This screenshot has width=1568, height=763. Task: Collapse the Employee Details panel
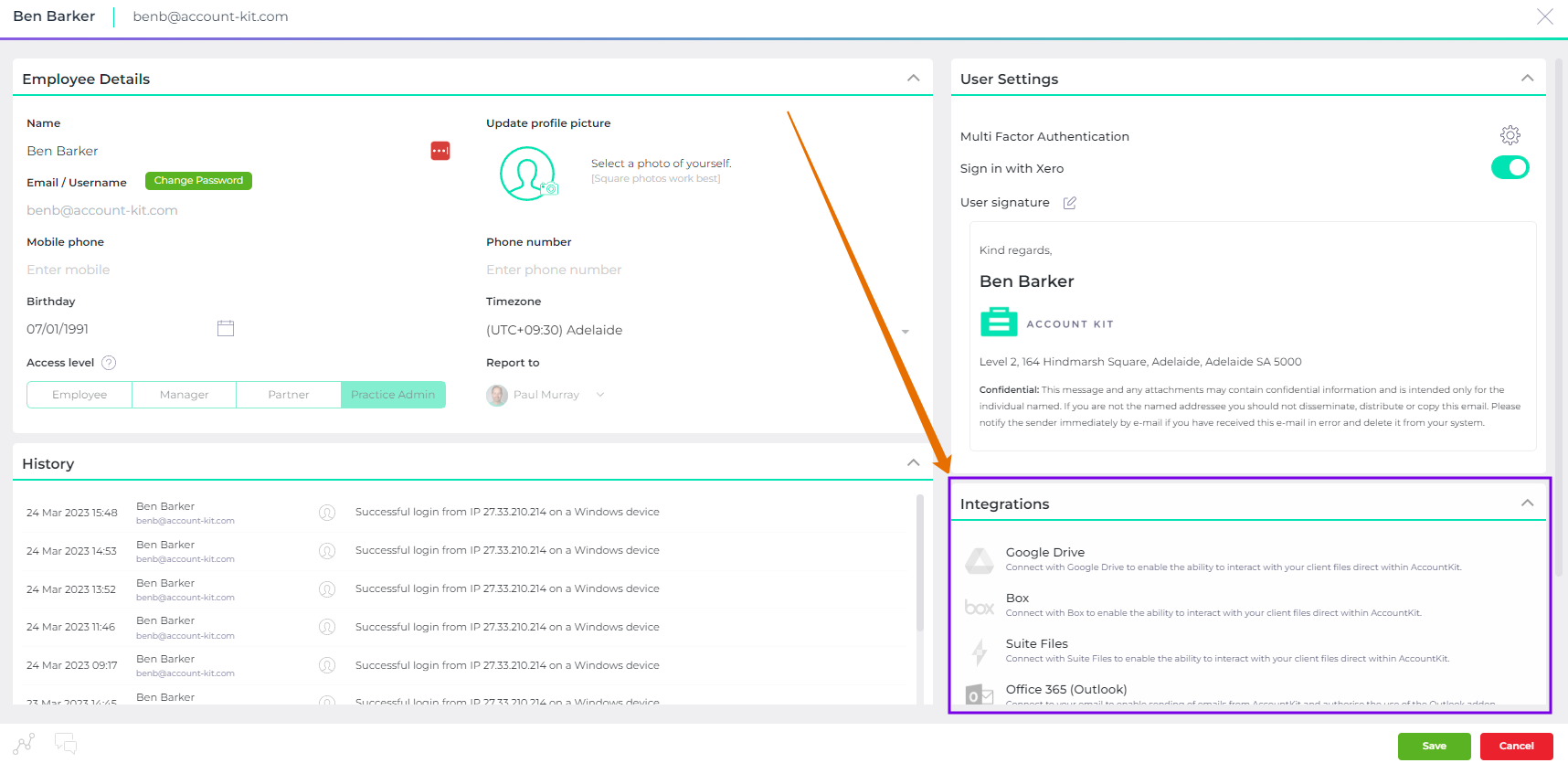tap(913, 79)
